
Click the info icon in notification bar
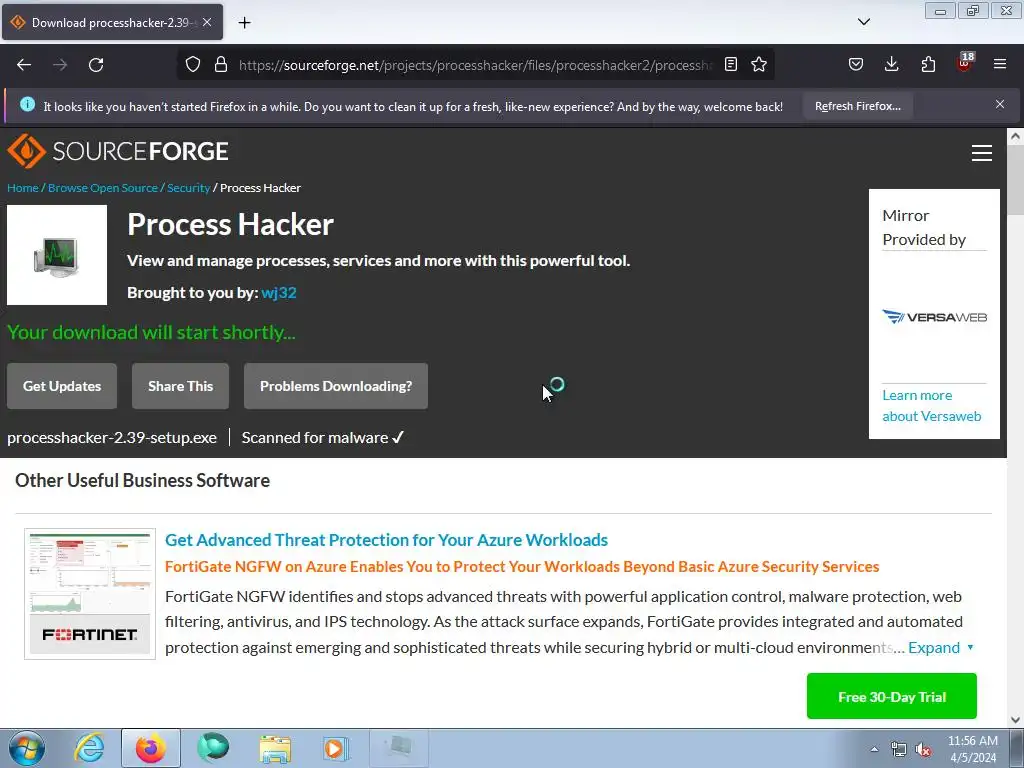(27, 104)
